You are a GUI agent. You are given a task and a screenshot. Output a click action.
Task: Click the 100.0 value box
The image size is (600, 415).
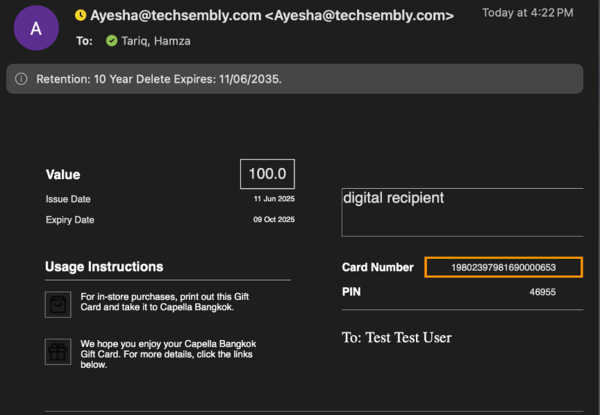[267, 174]
